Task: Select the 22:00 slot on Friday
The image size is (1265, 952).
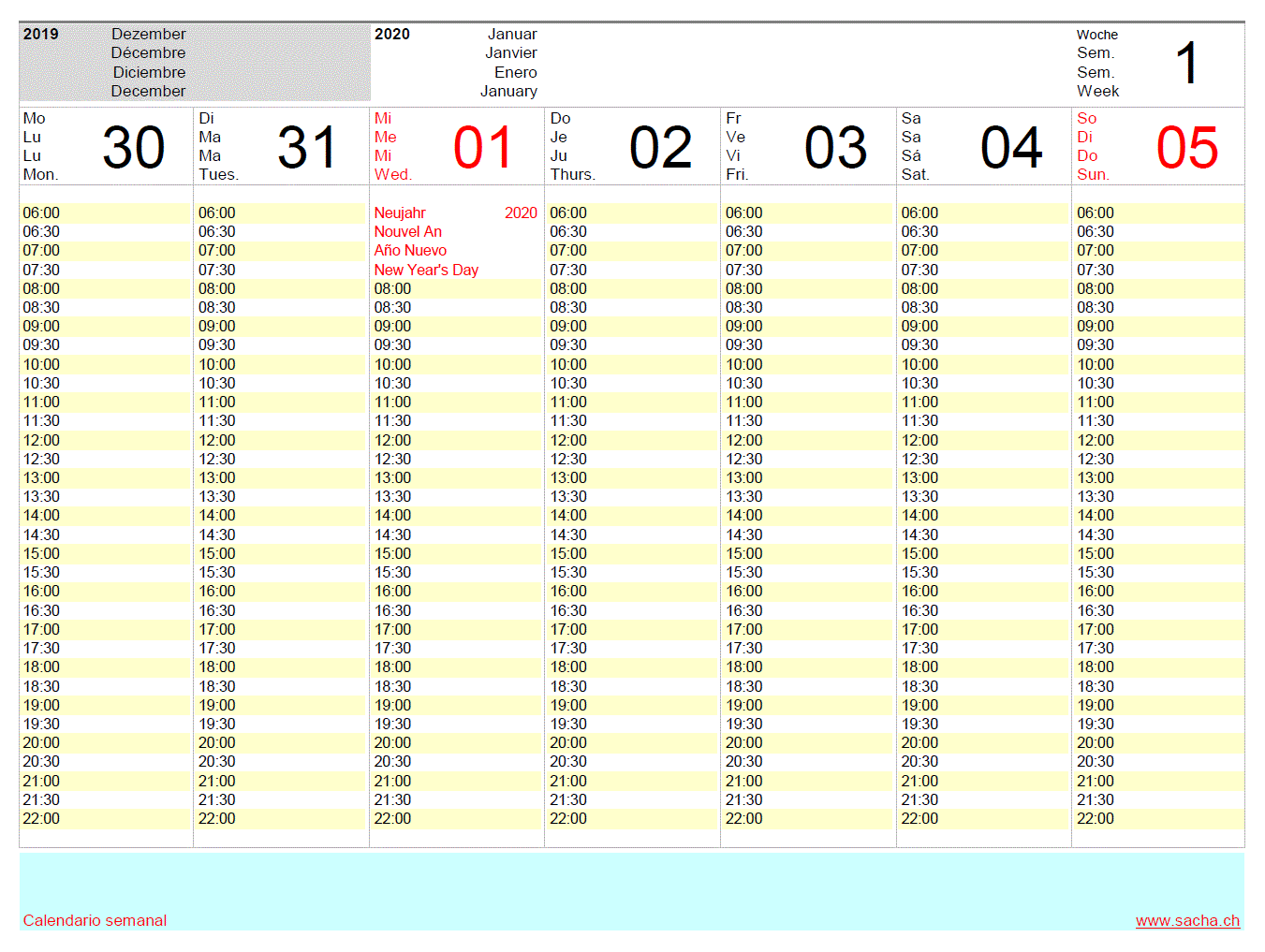Action: click(808, 819)
